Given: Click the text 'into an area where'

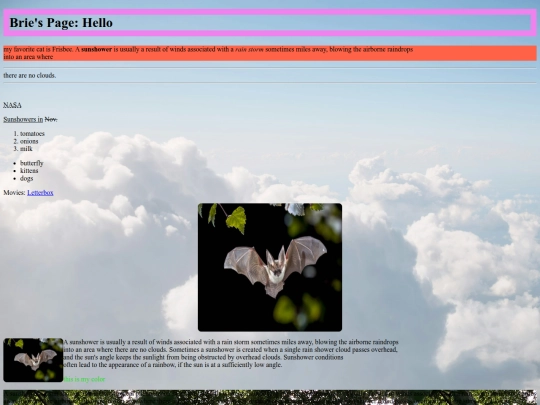Looking at the screenshot, I should pyautogui.click(x=28, y=57).
